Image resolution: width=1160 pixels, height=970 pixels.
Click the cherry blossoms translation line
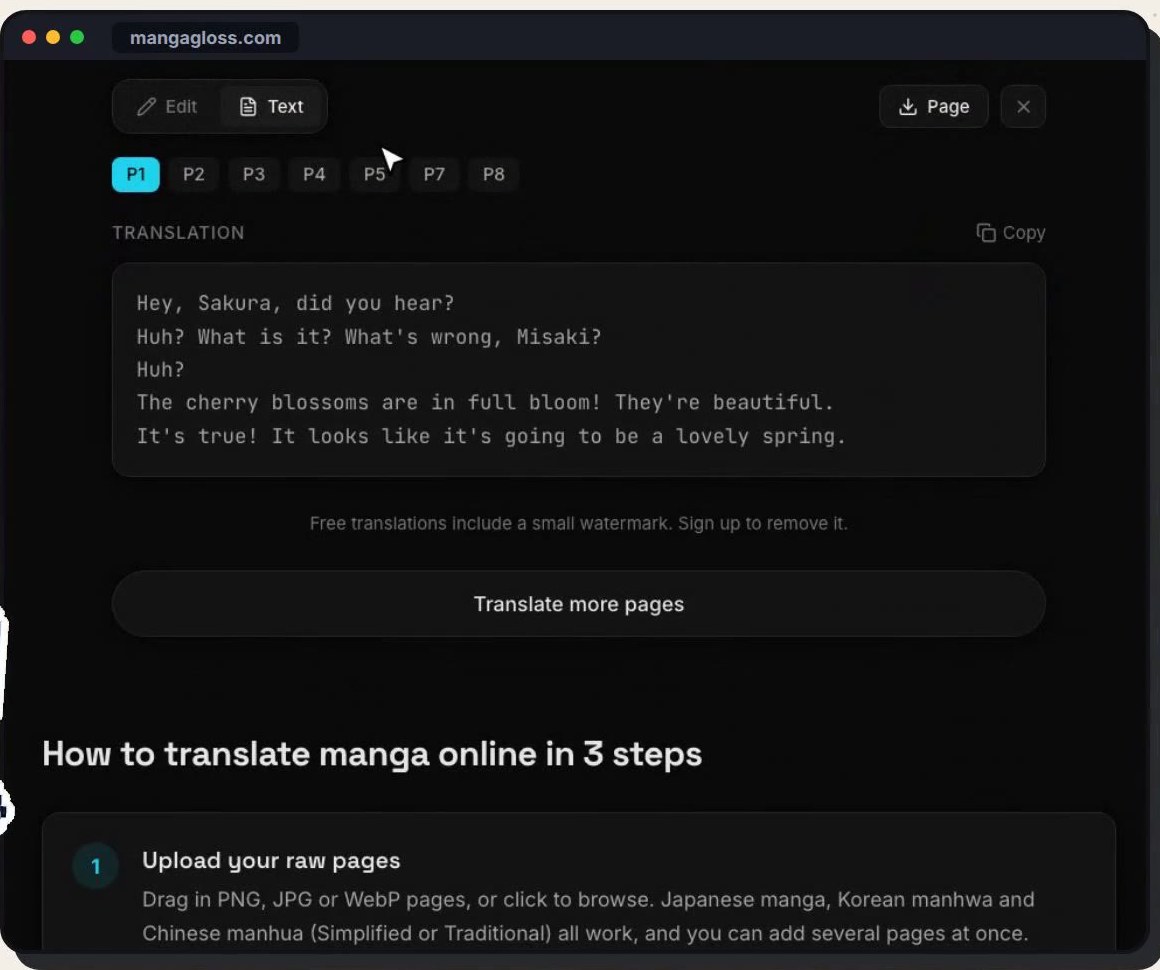tap(485, 403)
